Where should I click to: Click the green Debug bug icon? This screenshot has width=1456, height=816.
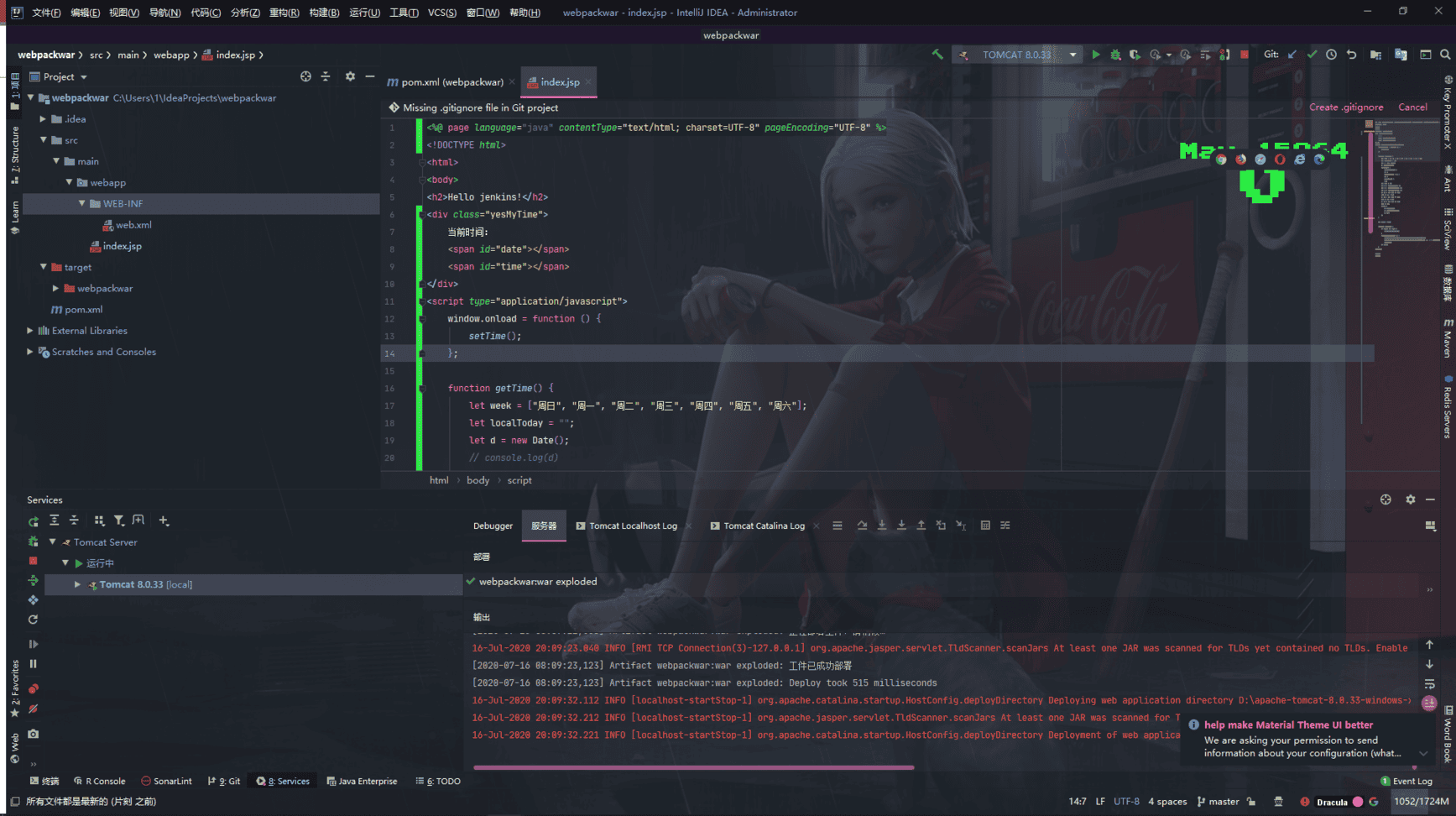(1115, 55)
